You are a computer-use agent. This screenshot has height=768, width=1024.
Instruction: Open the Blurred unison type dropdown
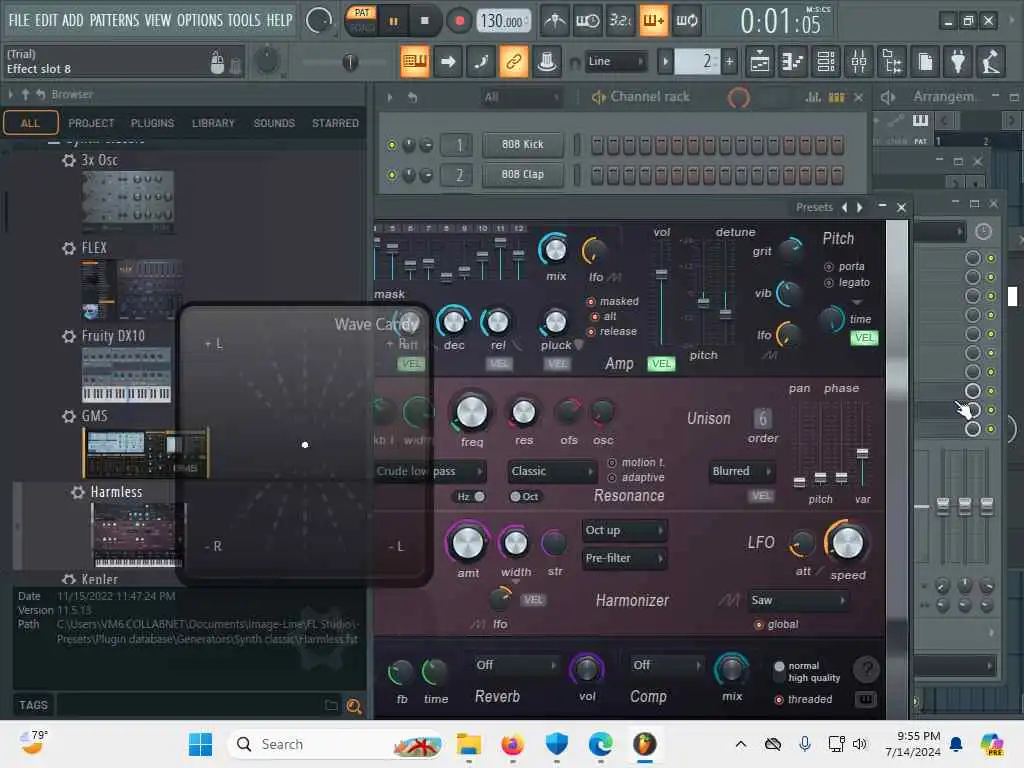click(x=741, y=472)
